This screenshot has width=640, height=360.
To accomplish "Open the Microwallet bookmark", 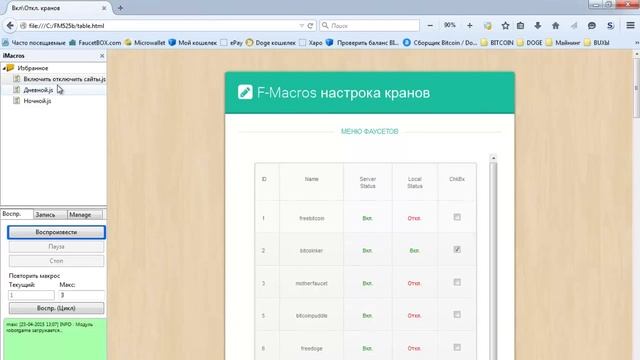I will [x=145, y=42].
